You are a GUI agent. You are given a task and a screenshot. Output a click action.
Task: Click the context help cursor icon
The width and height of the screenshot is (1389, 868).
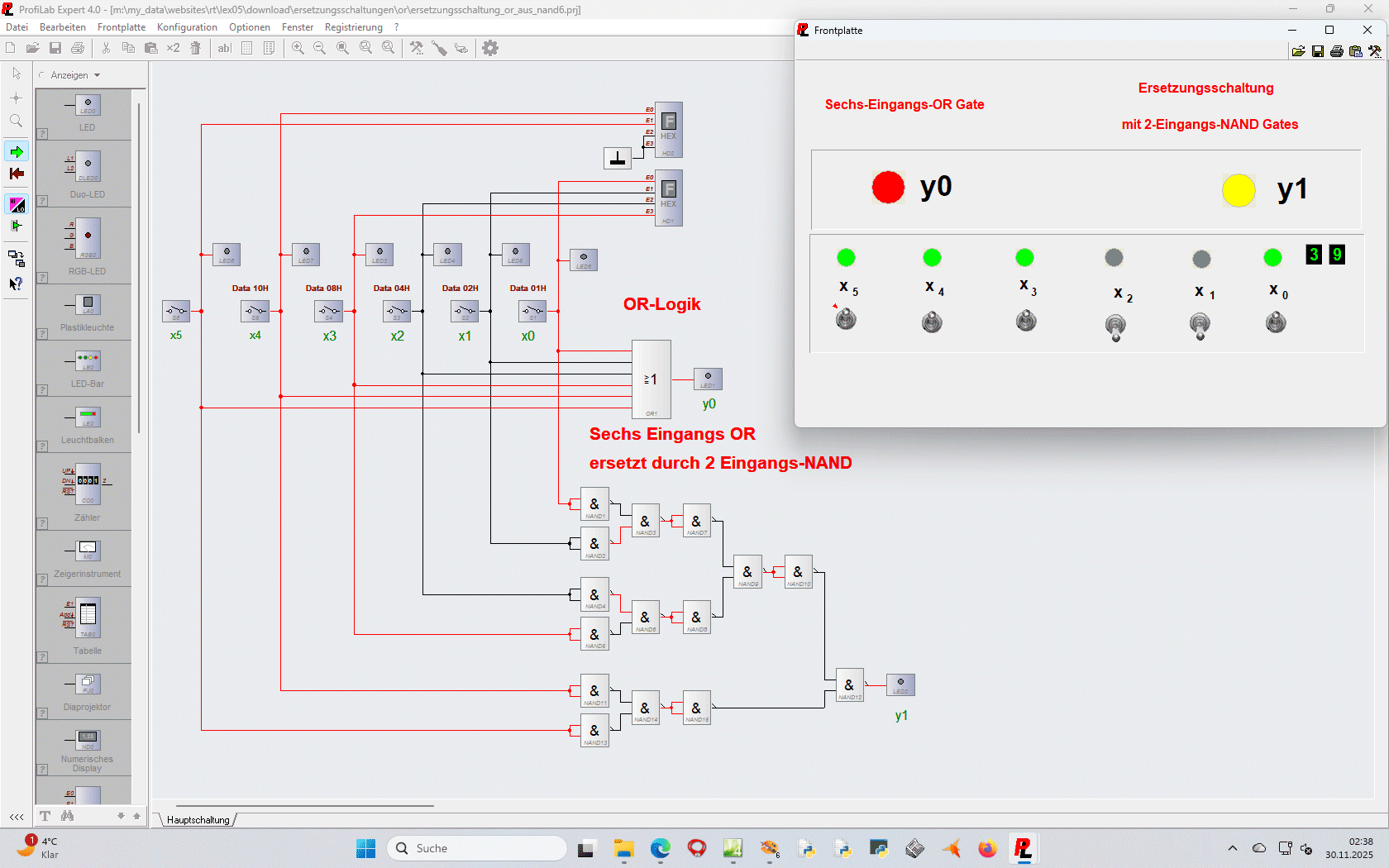pos(16,284)
